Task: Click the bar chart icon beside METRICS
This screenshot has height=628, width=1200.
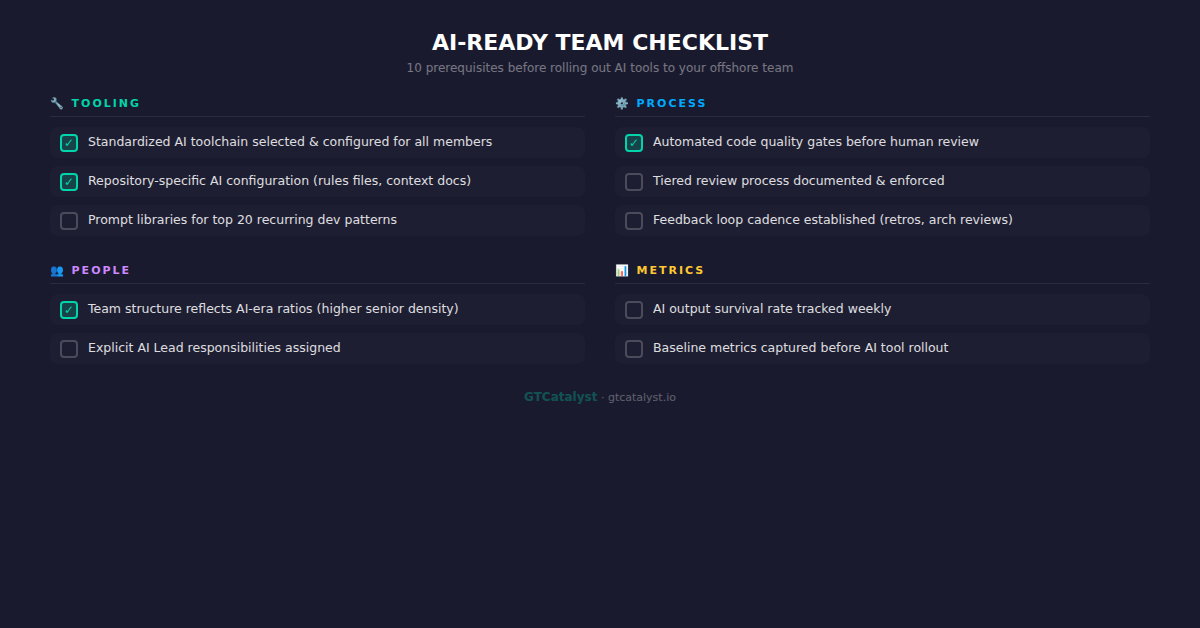Action: [x=620, y=269]
